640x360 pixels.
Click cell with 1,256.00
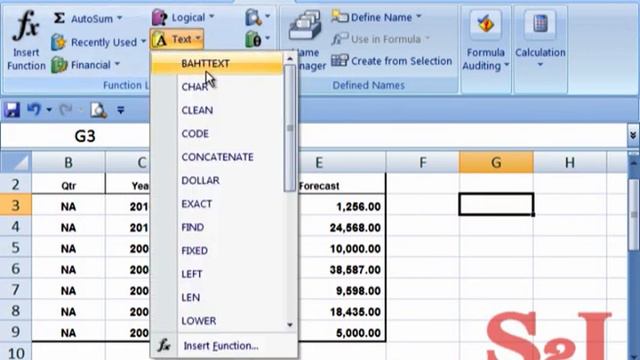pos(342,205)
